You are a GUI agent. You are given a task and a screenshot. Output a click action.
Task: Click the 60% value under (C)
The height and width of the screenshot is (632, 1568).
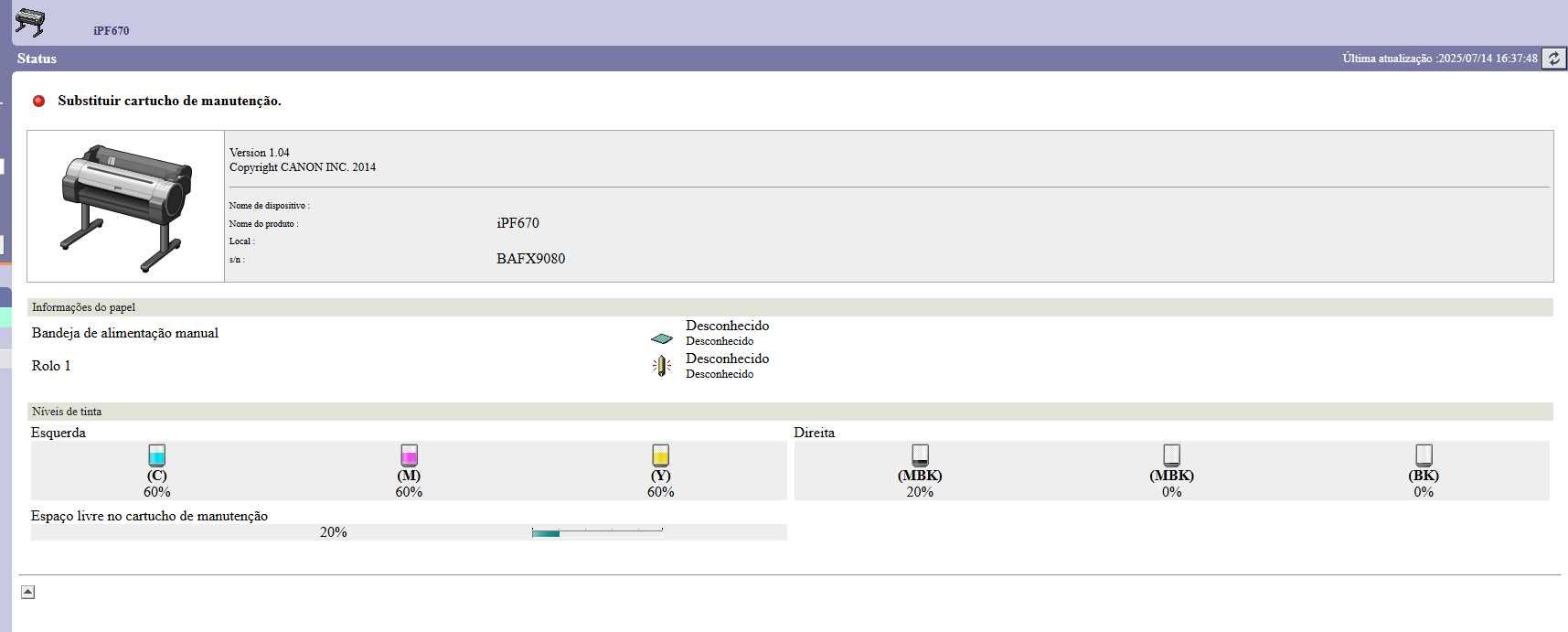(156, 492)
